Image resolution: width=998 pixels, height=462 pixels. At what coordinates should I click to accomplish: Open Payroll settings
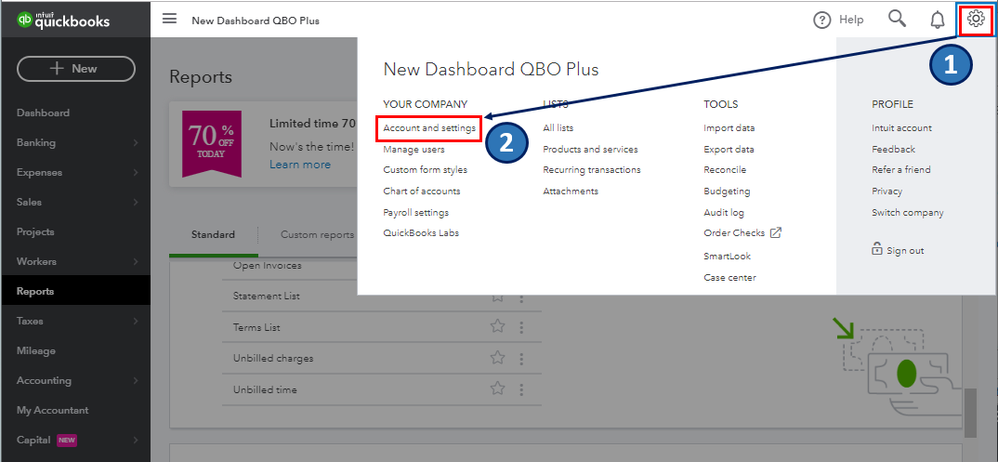coord(416,213)
